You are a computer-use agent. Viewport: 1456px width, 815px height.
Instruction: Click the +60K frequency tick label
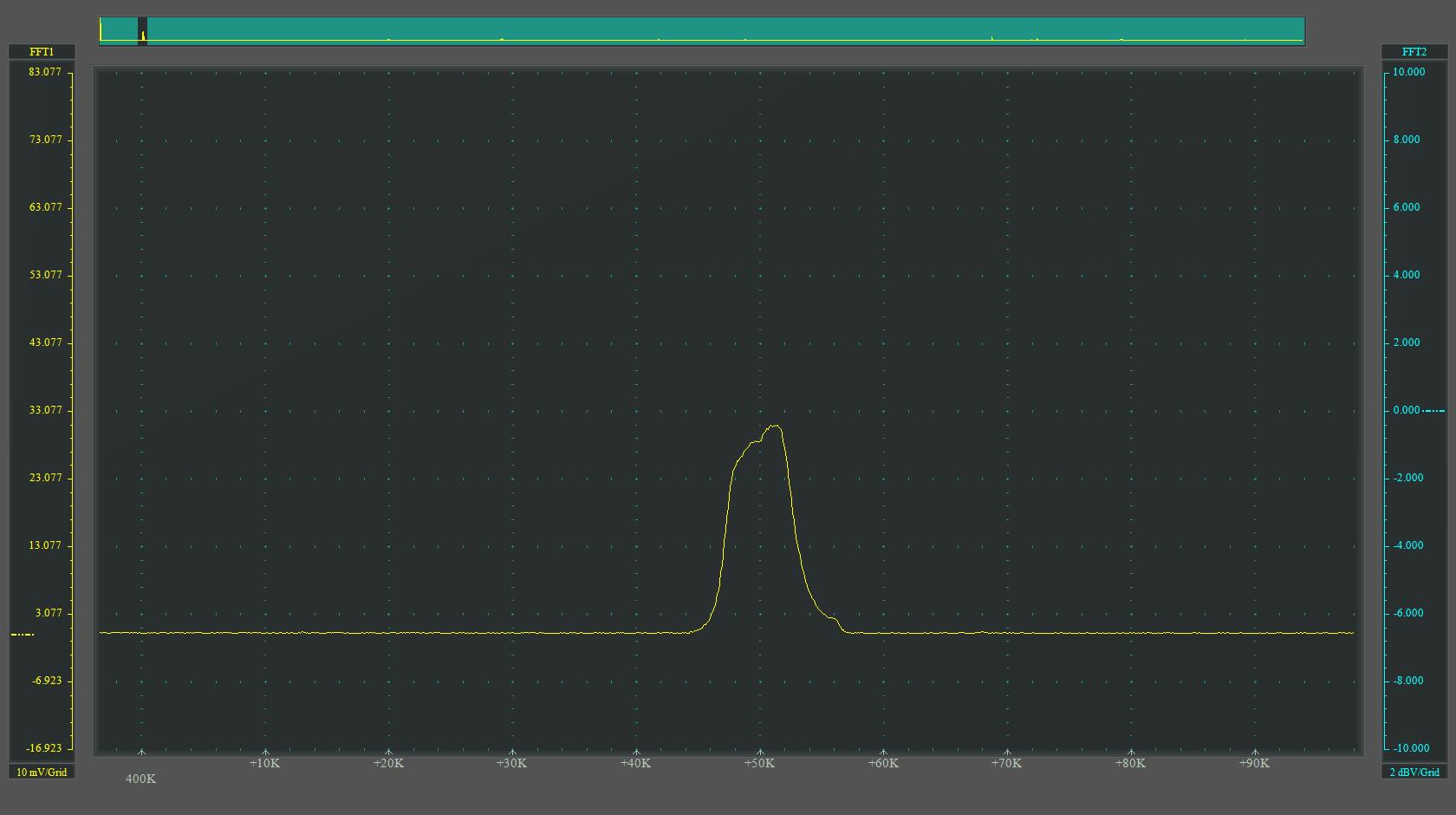[x=883, y=763]
